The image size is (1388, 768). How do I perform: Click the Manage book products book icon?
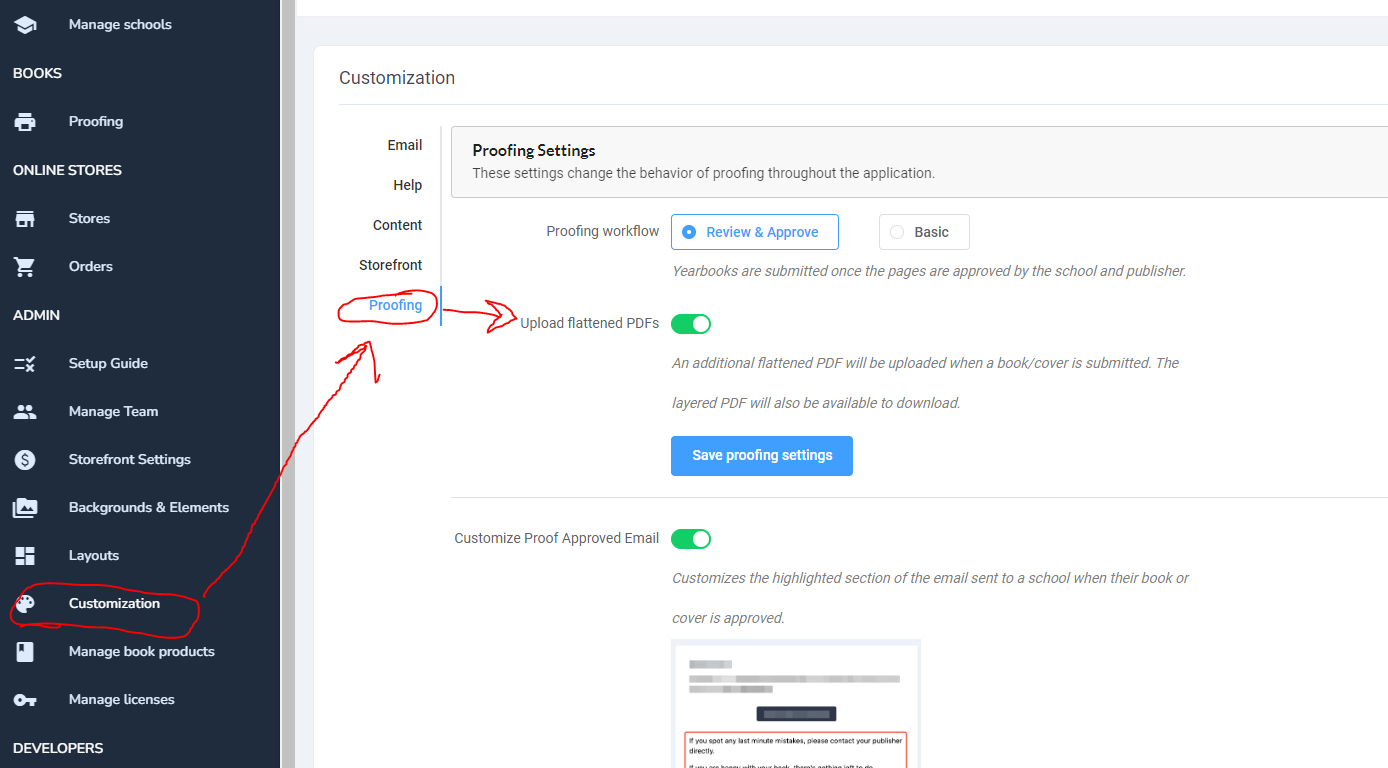[25, 652]
